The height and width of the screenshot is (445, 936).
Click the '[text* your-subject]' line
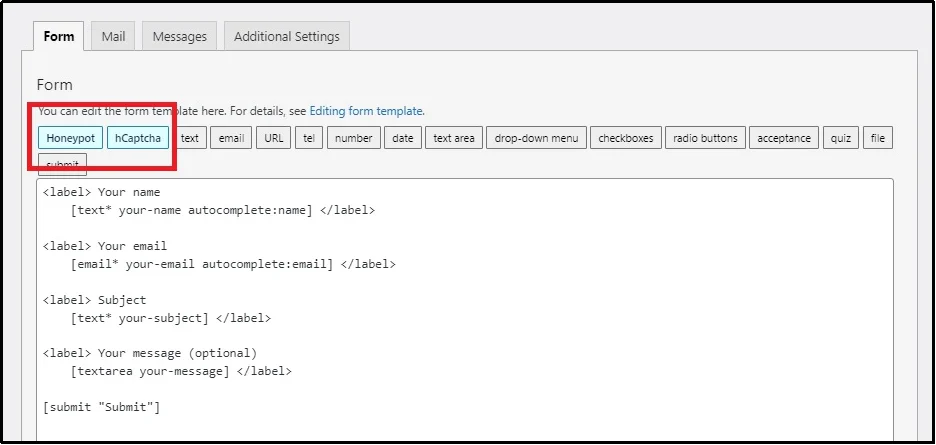(171, 318)
